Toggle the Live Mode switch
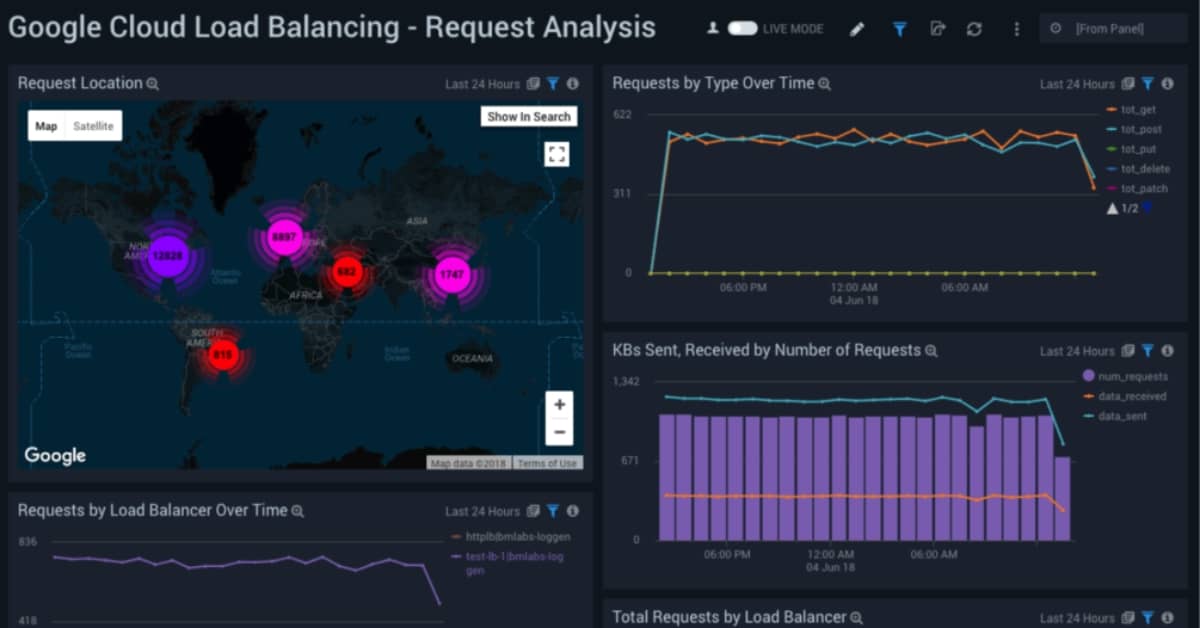The height and width of the screenshot is (628, 1200). click(x=742, y=29)
